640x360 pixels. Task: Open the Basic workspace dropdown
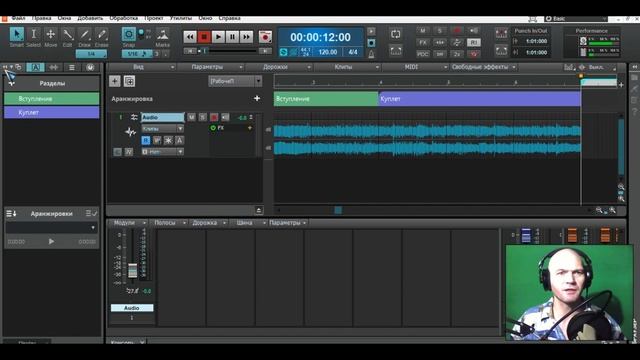coord(576,19)
